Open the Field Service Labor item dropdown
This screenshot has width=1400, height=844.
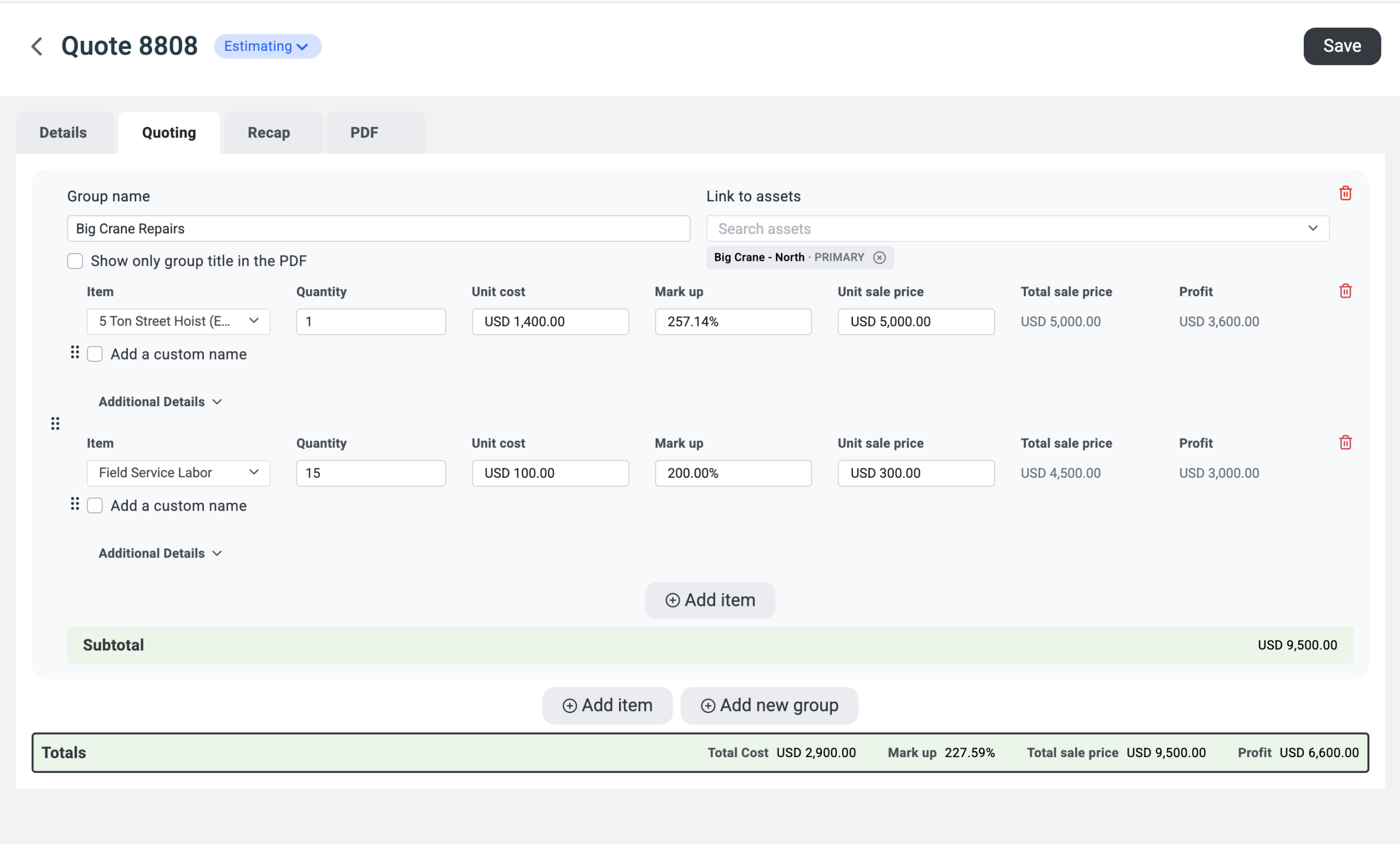tap(178, 473)
